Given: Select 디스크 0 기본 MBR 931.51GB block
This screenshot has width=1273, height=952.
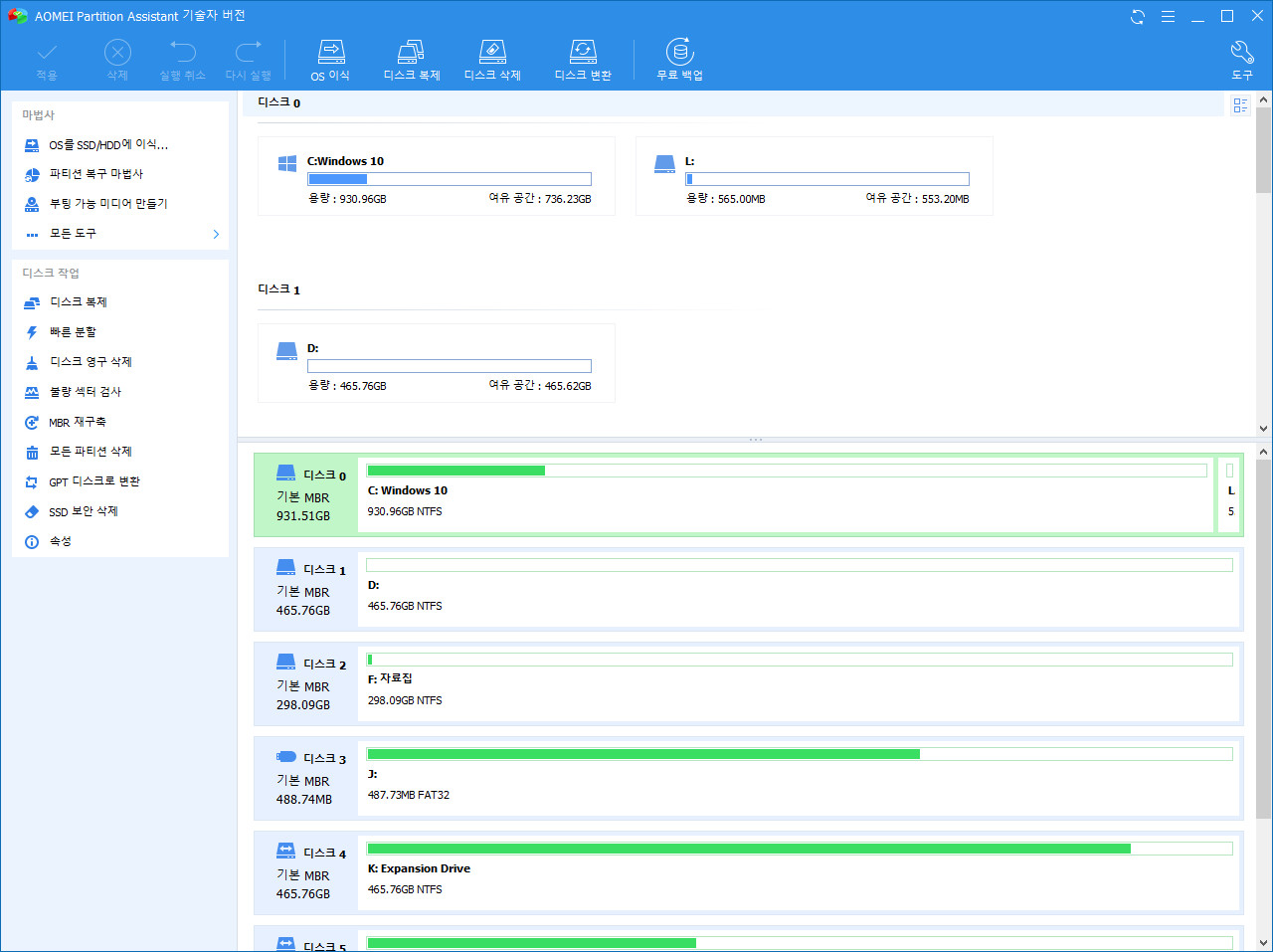Looking at the screenshot, I should 306,495.
